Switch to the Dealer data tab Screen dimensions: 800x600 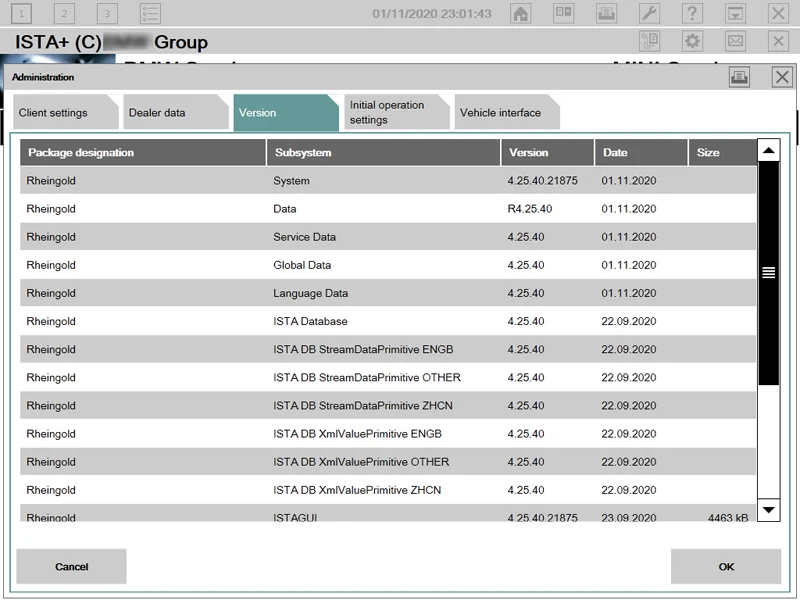tap(176, 112)
